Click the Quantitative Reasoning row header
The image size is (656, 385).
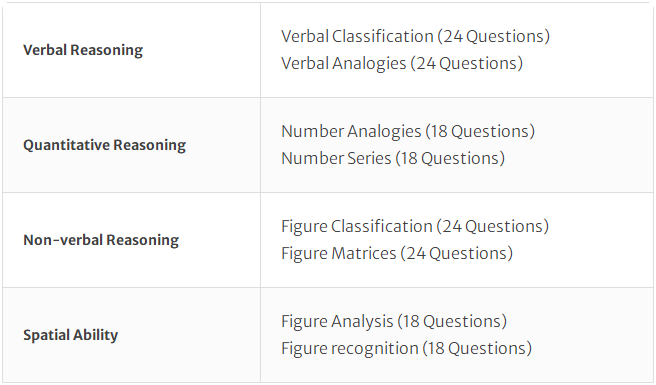[x=105, y=145]
